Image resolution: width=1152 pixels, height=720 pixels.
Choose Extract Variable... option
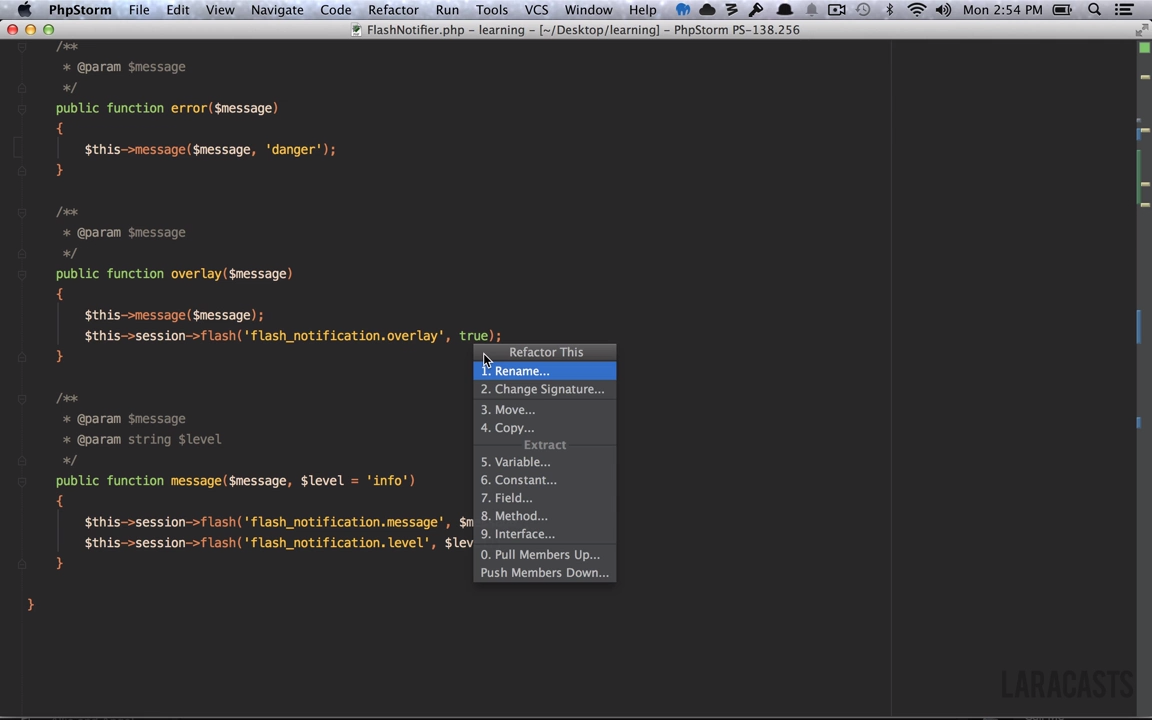[x=544, y=462]
